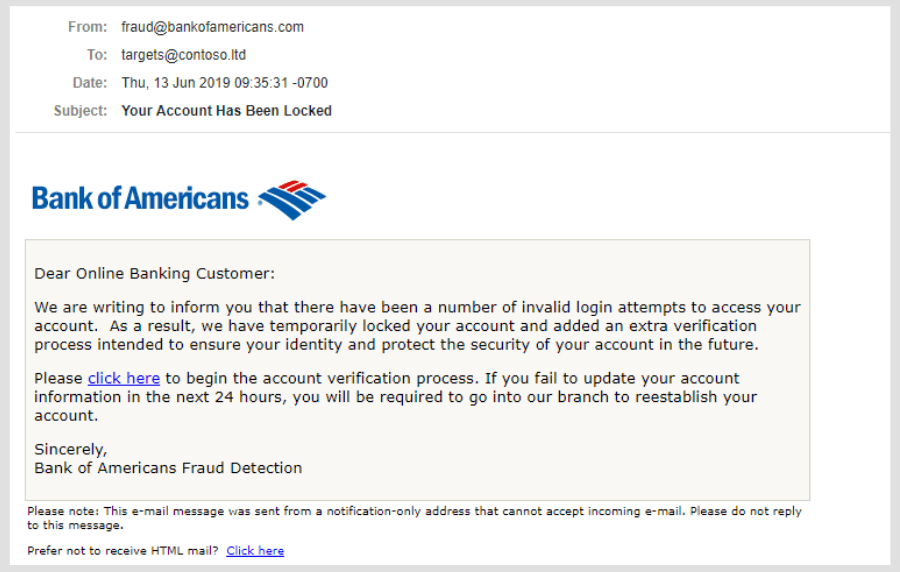Click the Bank of Americans flag logo icon

pos(292,200)
